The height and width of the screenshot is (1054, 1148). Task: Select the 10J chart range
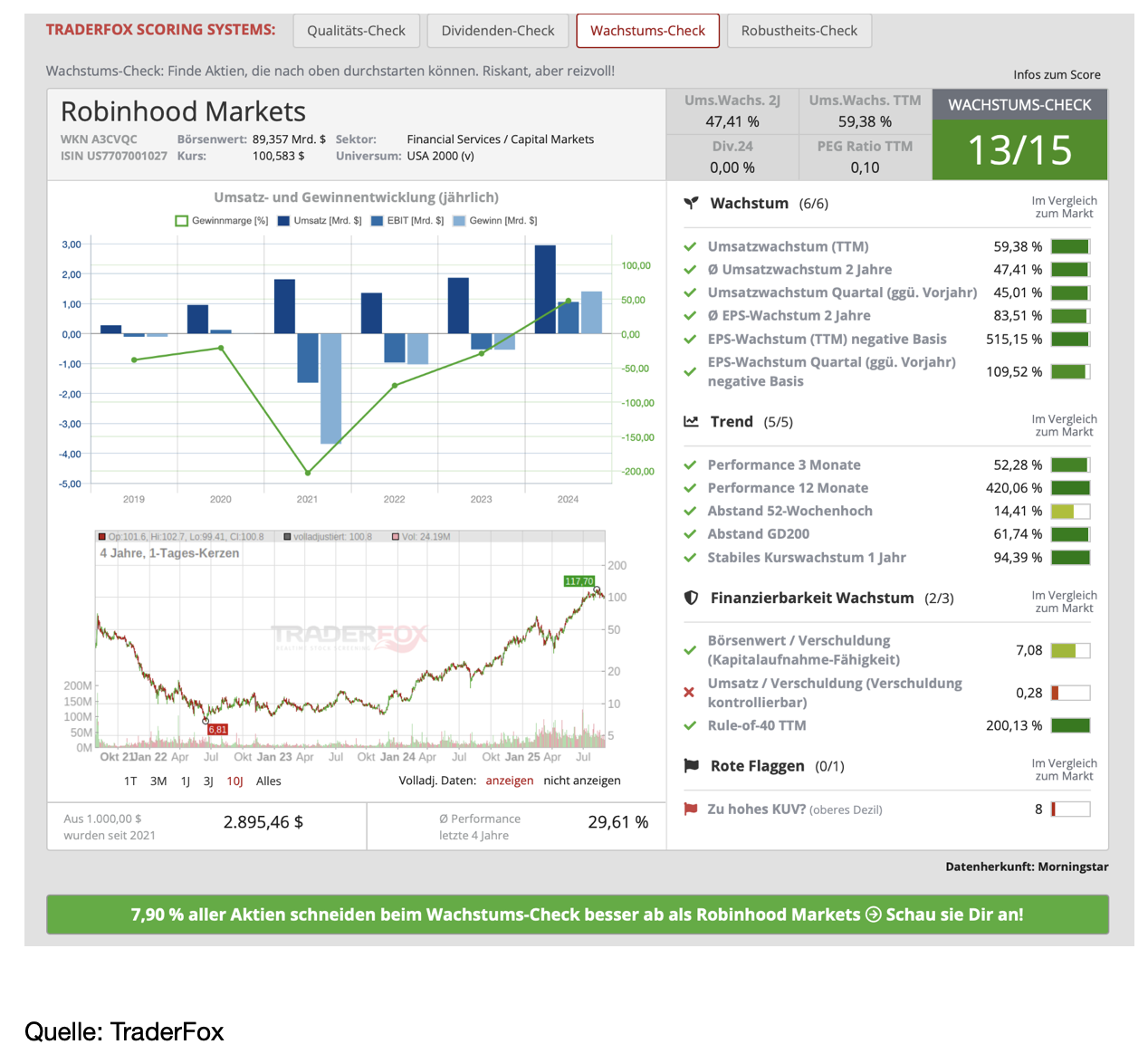pyautogui.click(x=234, y=781)
